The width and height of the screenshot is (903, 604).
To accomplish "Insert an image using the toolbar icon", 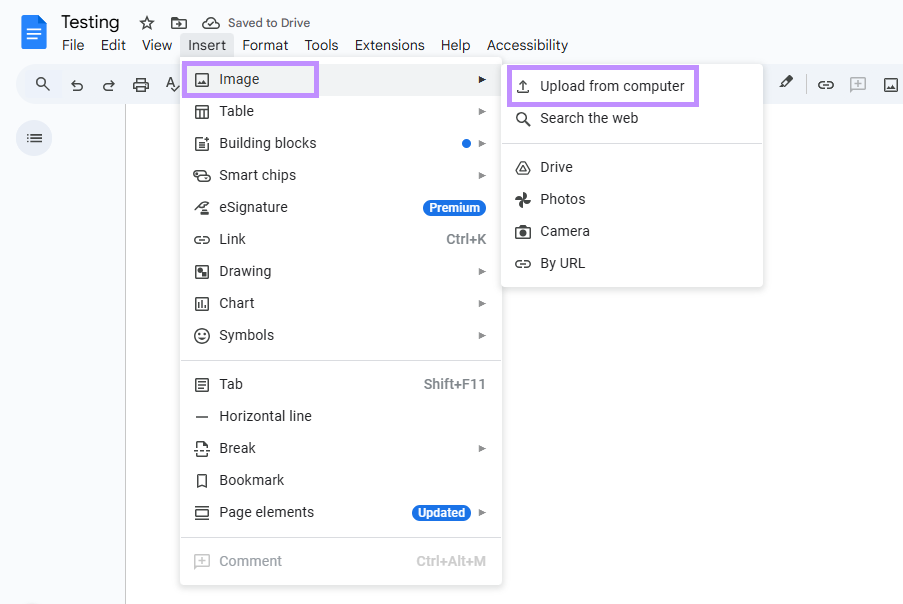I will 890,84.
